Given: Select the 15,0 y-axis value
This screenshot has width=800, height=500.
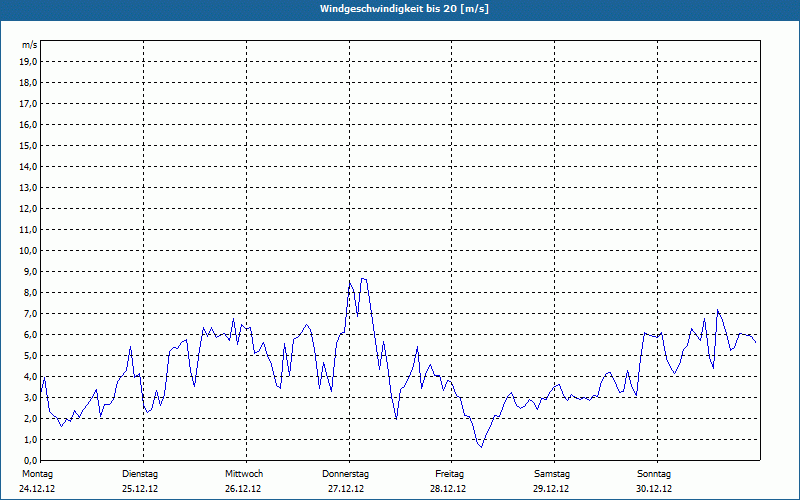Looking at the screenshot, I should 28,145.
